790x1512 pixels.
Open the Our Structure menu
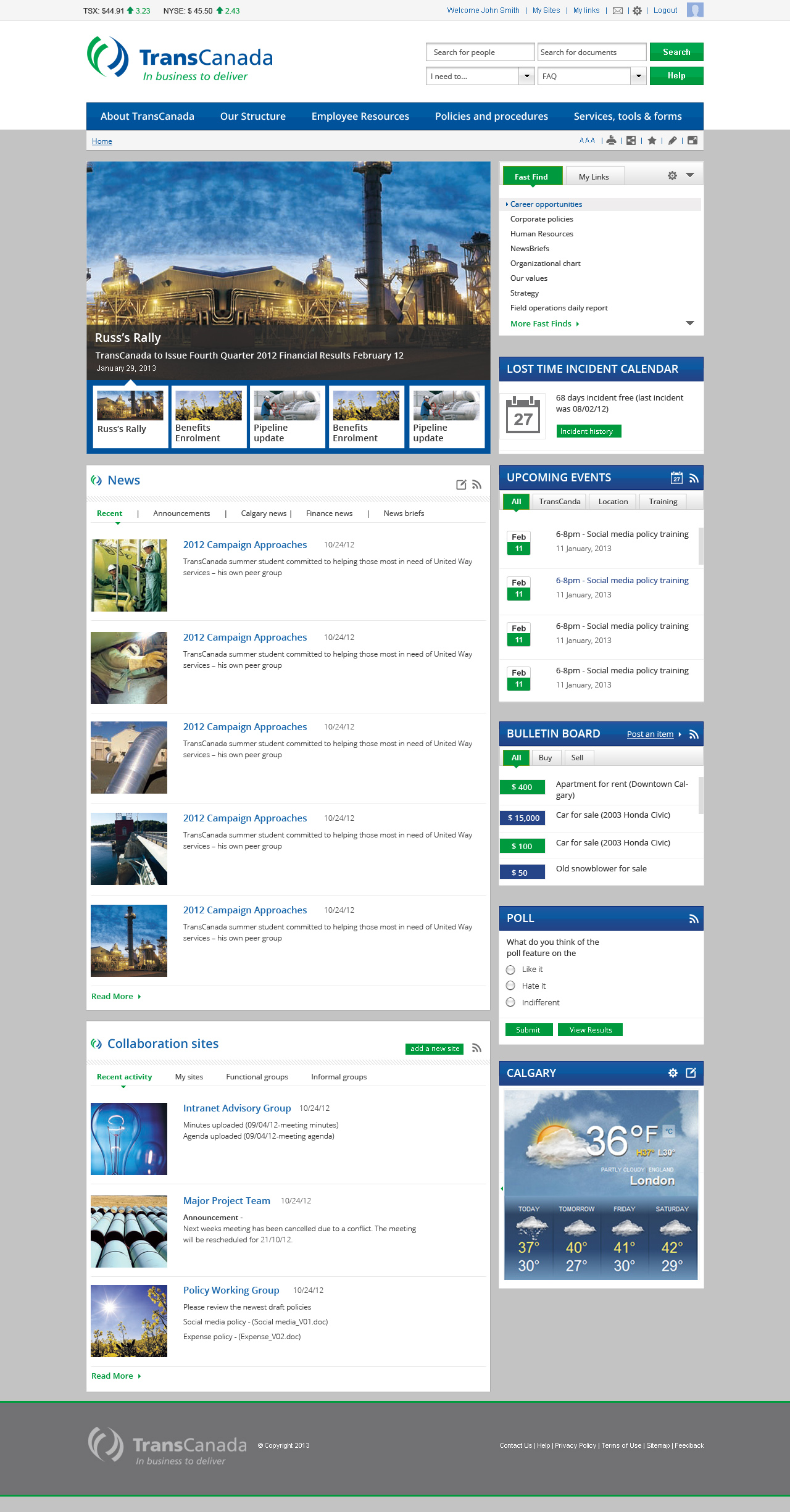253,116
